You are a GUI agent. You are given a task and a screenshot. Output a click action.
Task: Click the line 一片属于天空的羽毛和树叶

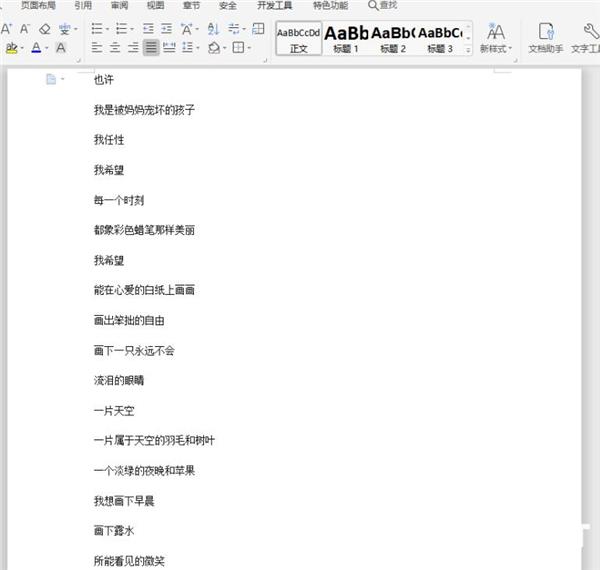[x=154, y=440]
